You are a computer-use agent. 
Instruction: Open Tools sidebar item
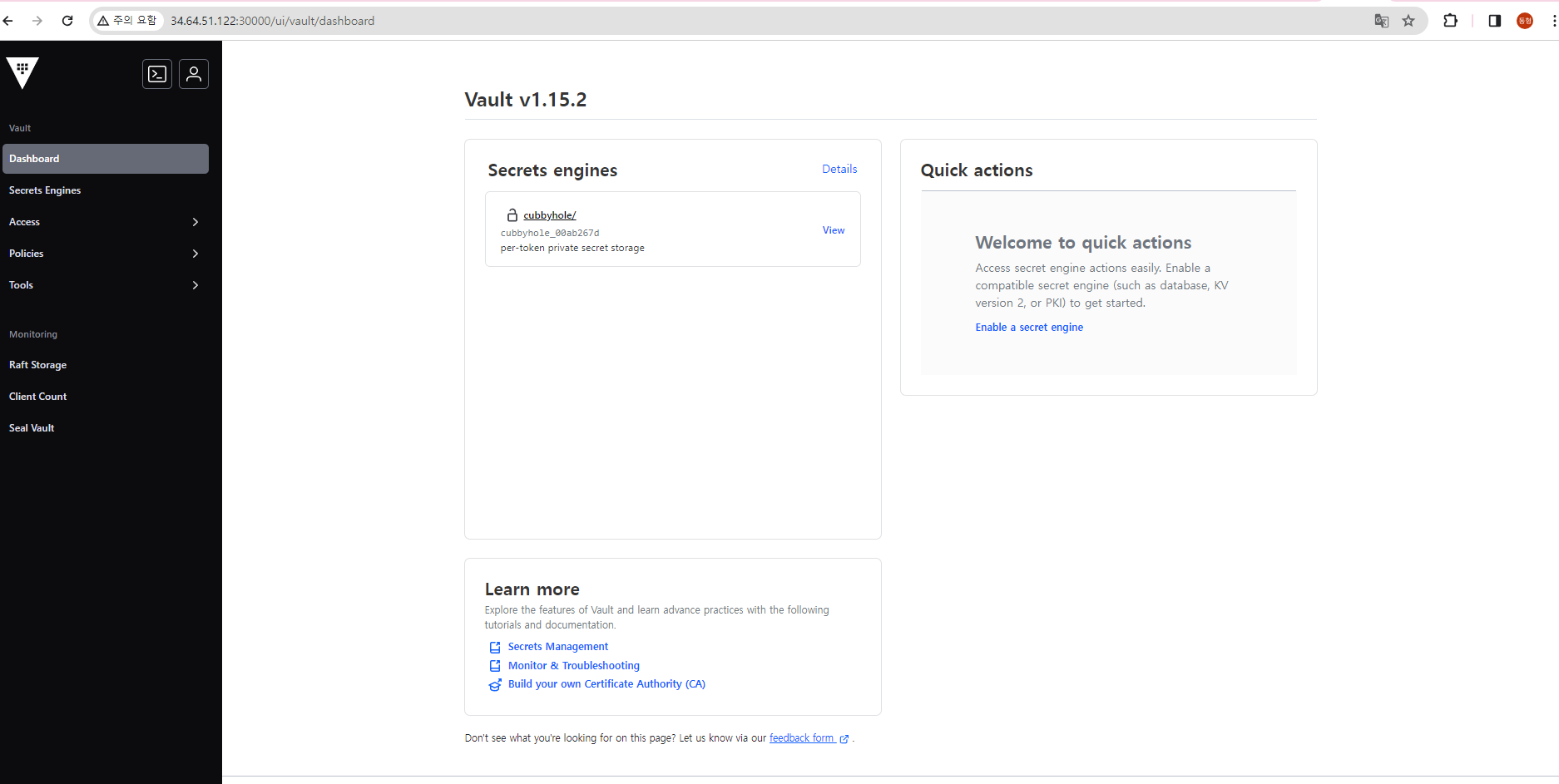point(106,285)
